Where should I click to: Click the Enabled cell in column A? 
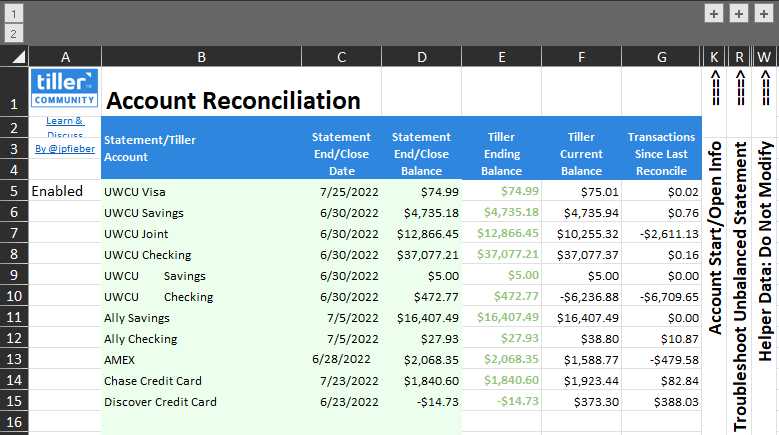coord(65,191)
